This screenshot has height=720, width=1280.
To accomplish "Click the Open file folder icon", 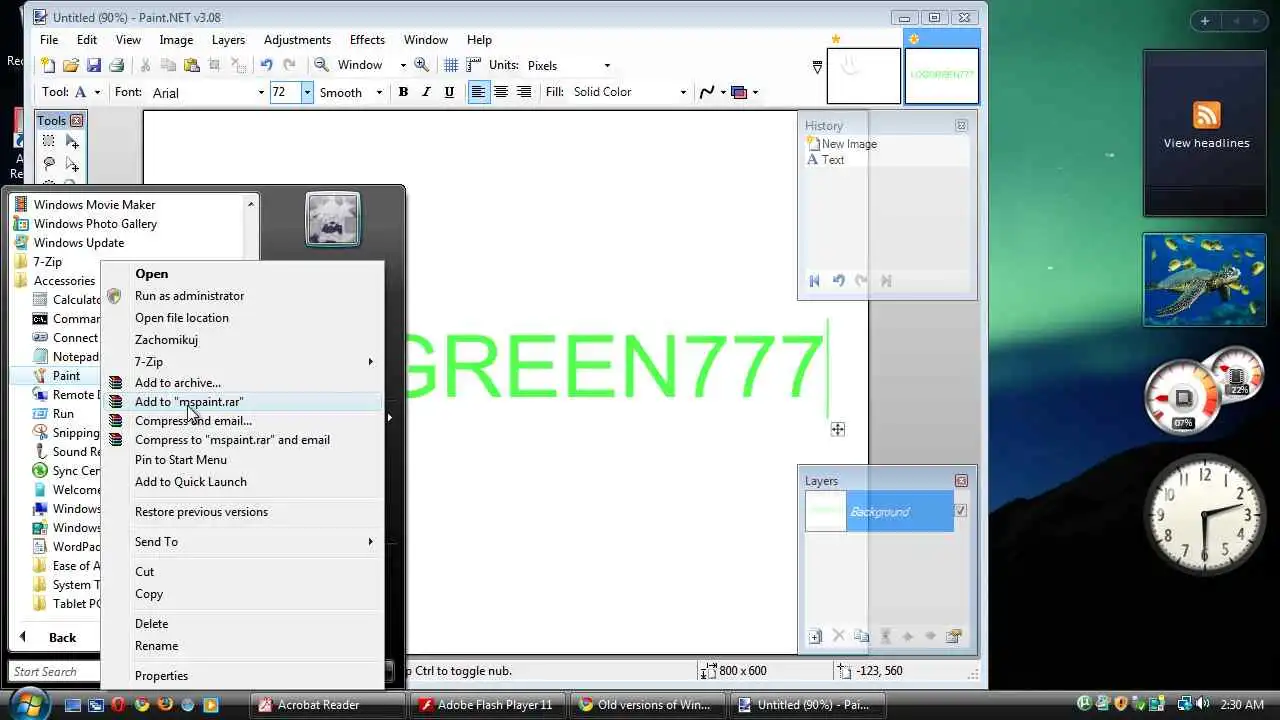I will coord(70,65).
